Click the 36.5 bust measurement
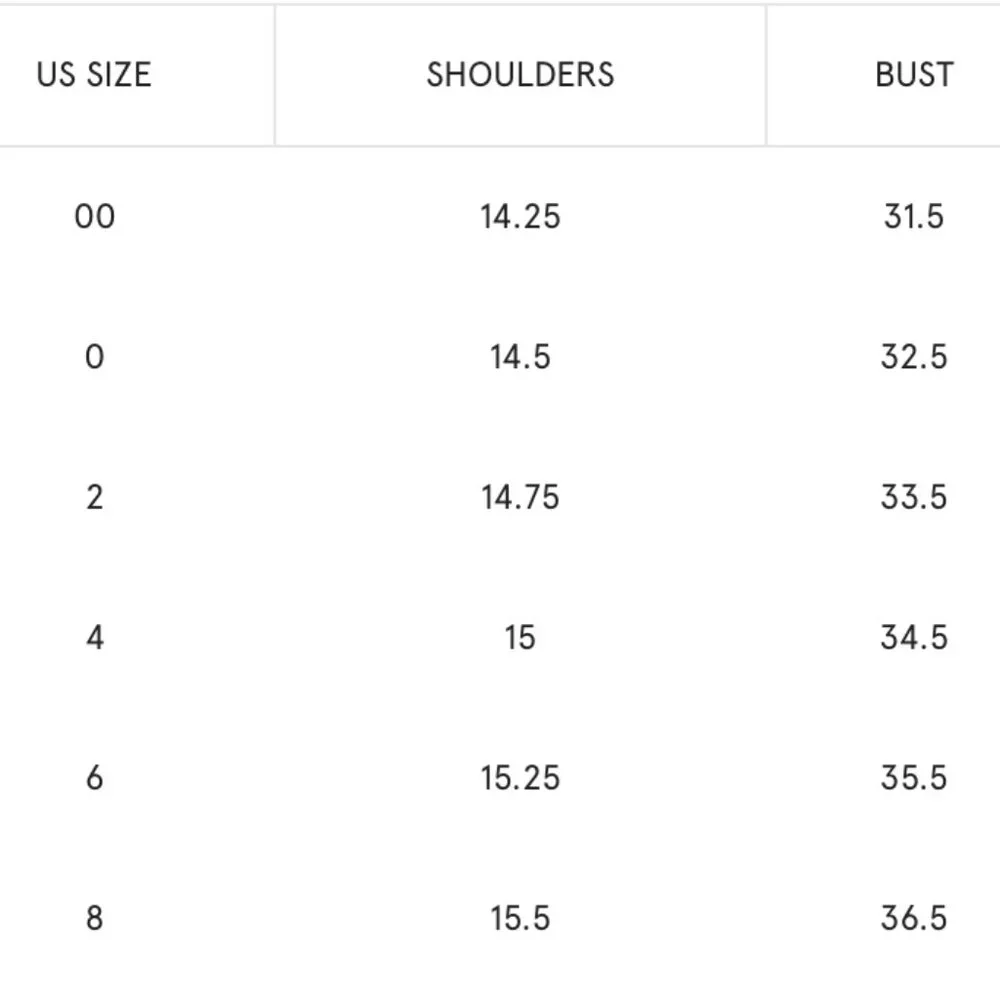1000x1000 pixels. (x=914, y=918)
